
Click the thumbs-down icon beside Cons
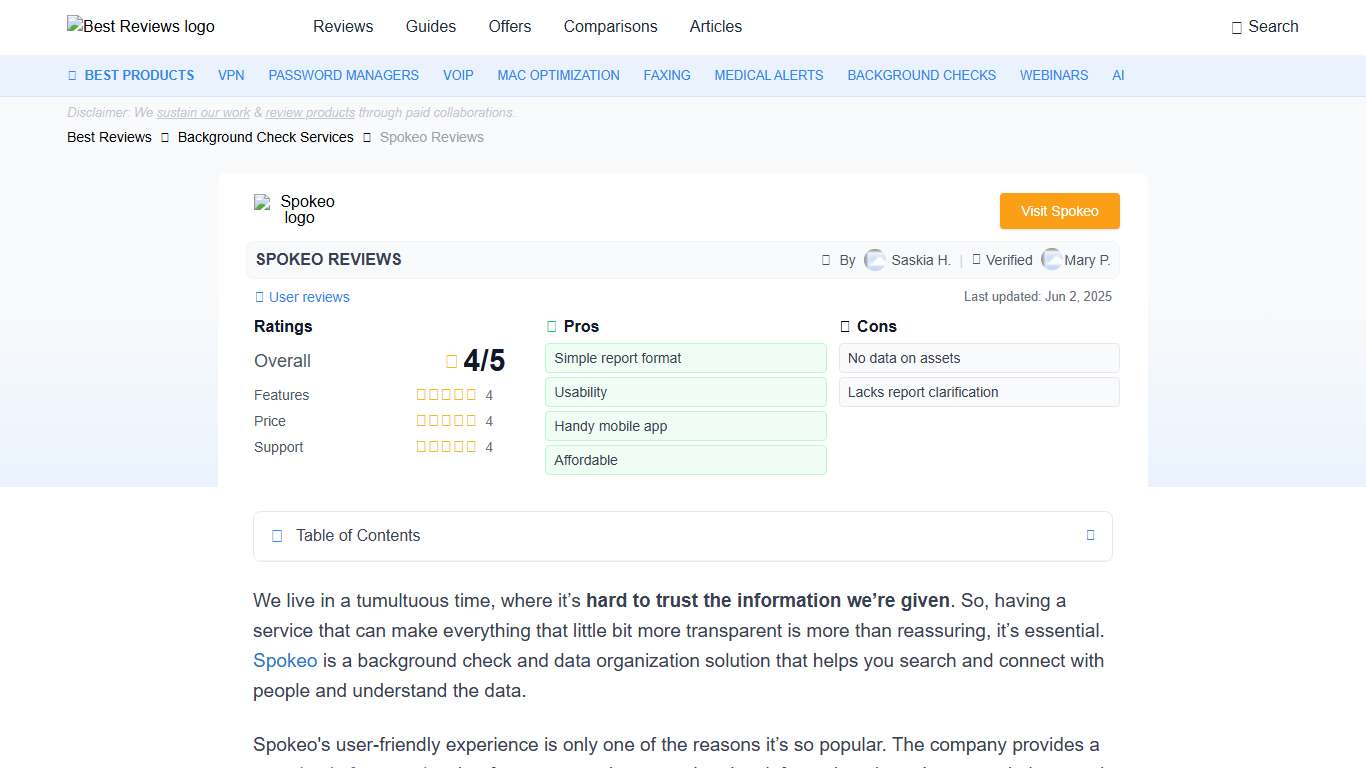843,325
